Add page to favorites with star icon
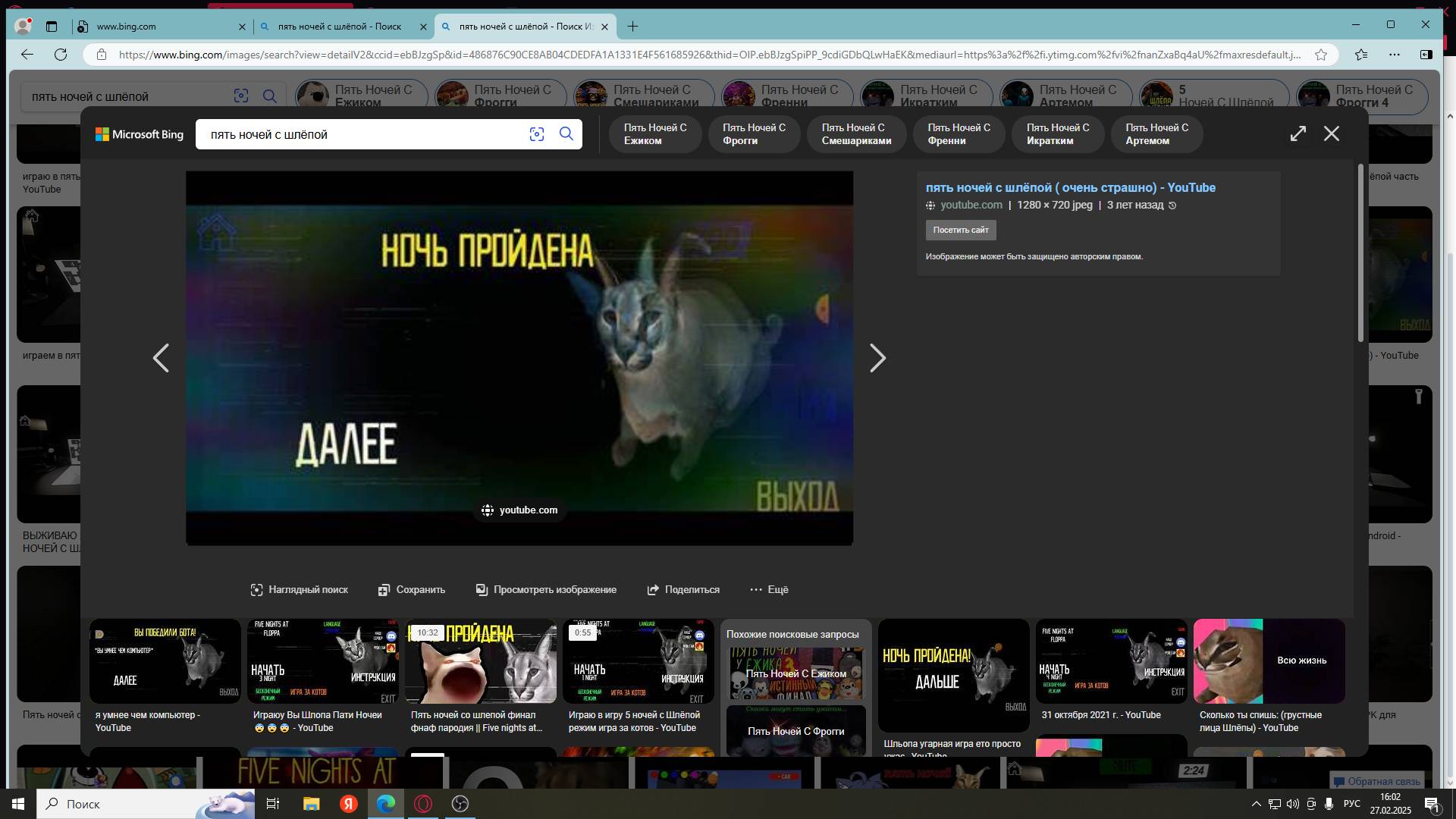 click(1321, 55)
